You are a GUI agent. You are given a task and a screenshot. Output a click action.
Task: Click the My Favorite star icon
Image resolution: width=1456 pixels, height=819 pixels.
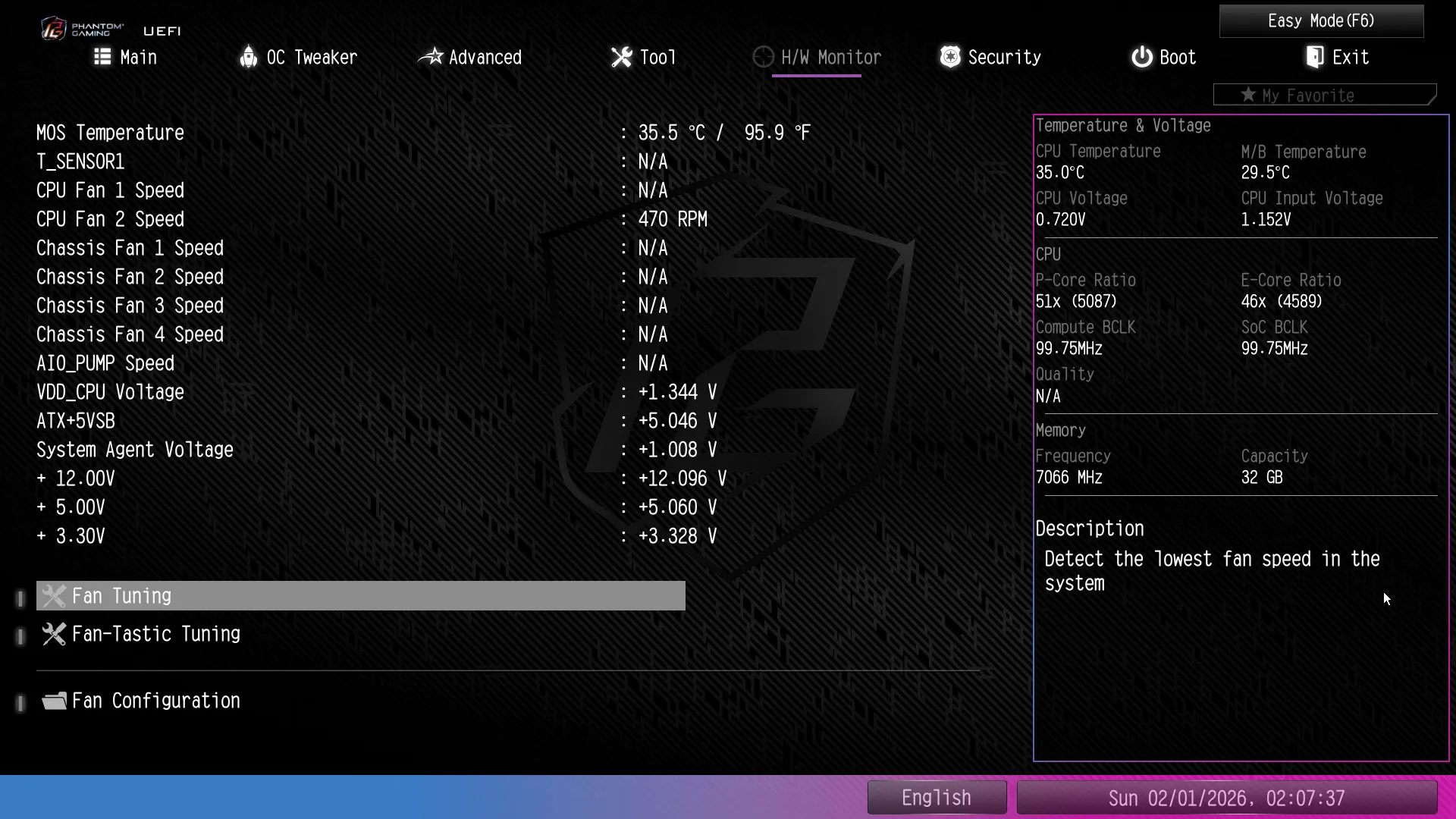click(x=1248, y=95)
